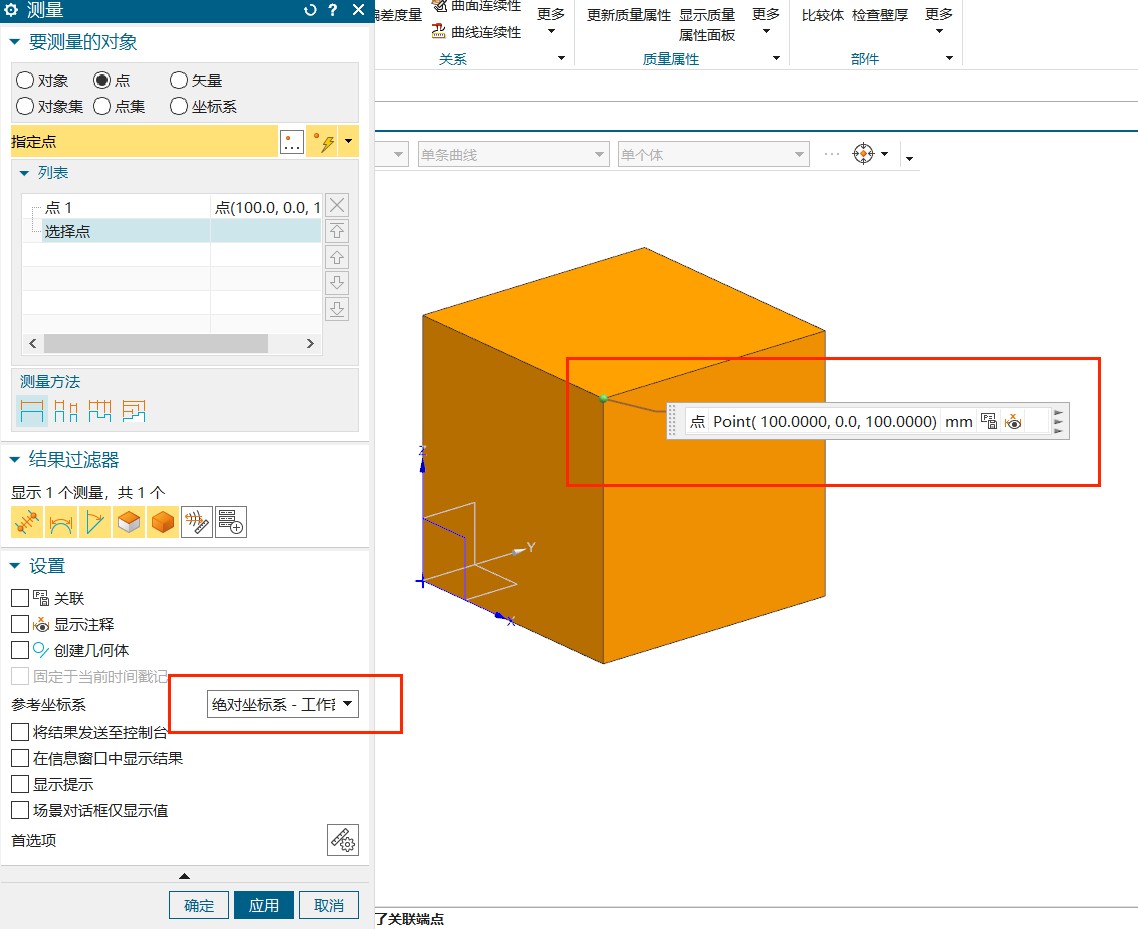Click the ruler filter icon in 结果过滤器
The width and height of the screenshot is (1138, 929).
tap(196, 522)
